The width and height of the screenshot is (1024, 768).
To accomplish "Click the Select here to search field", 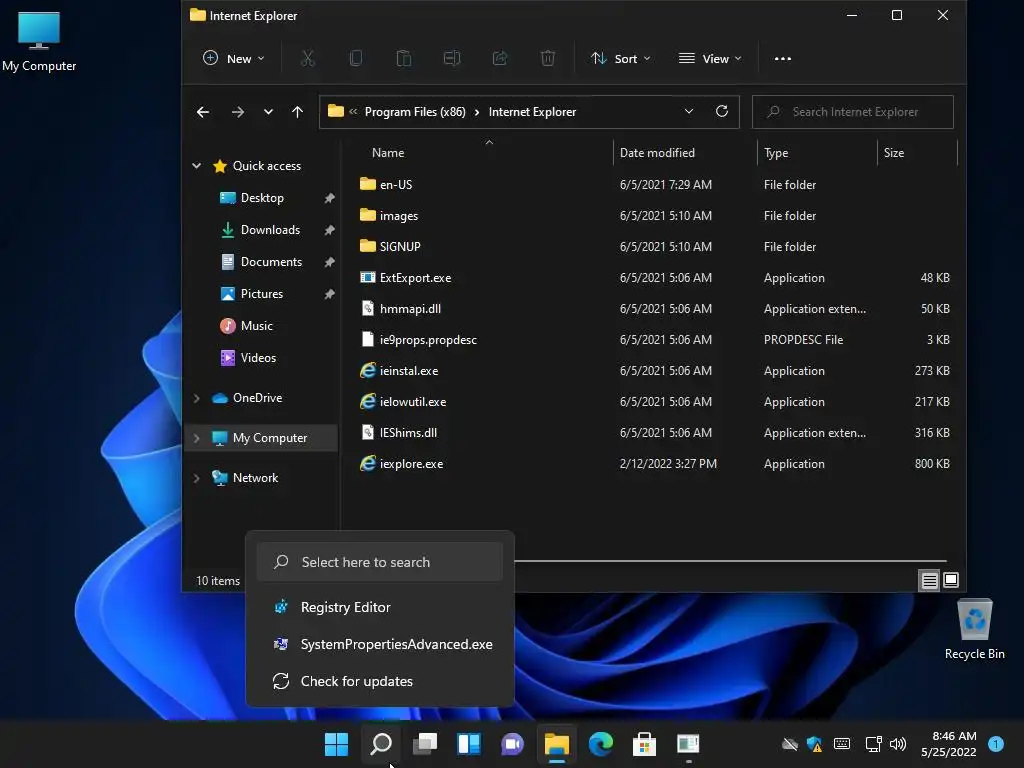I will pyautogui.click(x=380, y=562).
